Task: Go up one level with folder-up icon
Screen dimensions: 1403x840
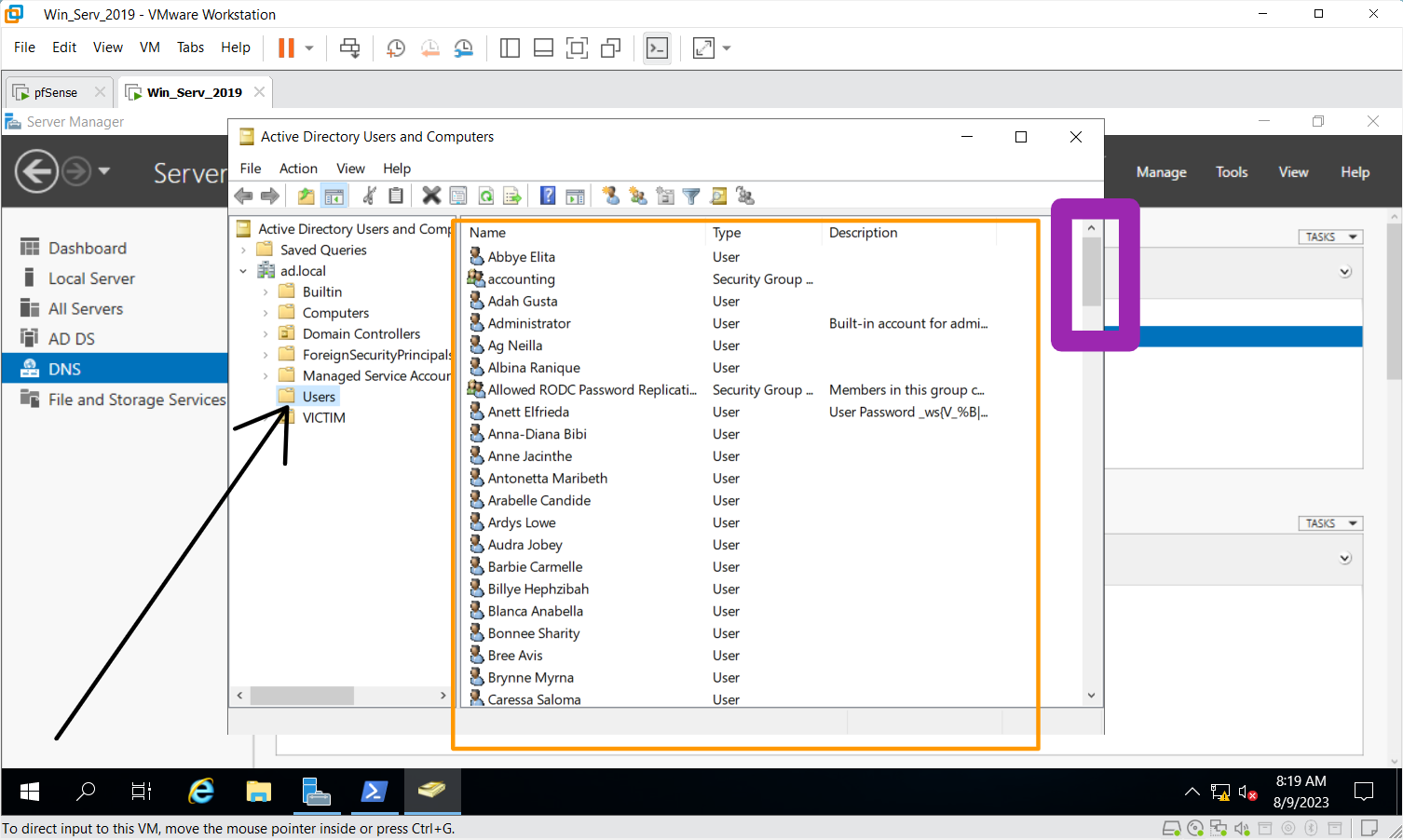Action: coord(306,196)
